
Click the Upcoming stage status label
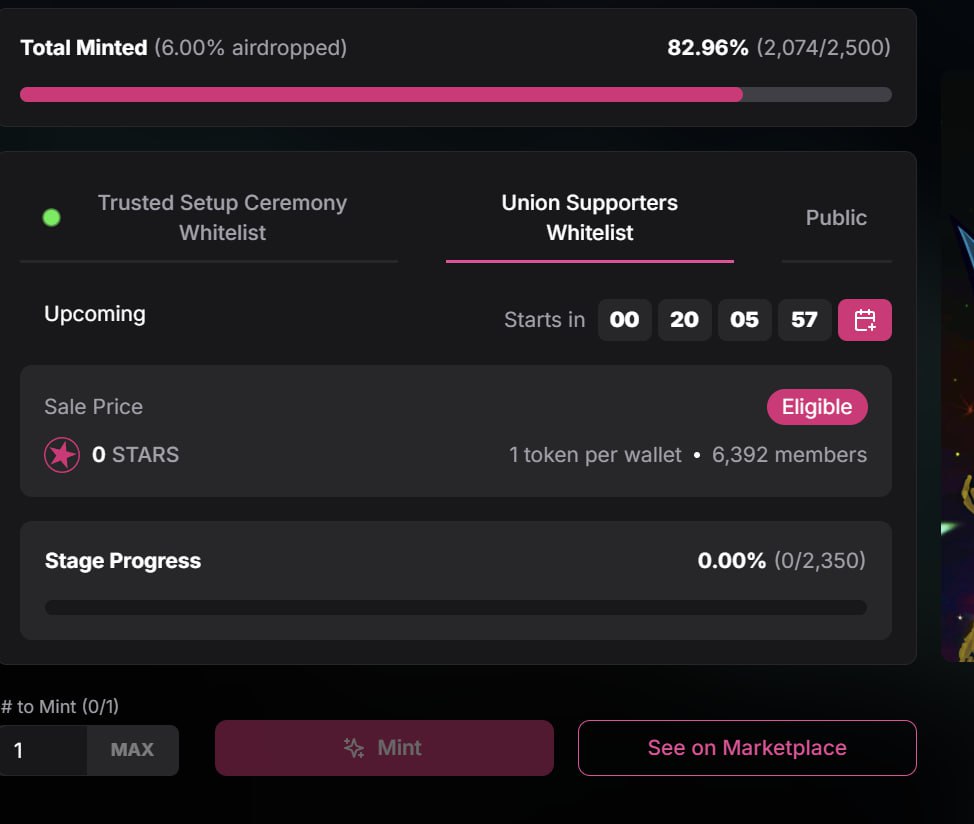95,314
